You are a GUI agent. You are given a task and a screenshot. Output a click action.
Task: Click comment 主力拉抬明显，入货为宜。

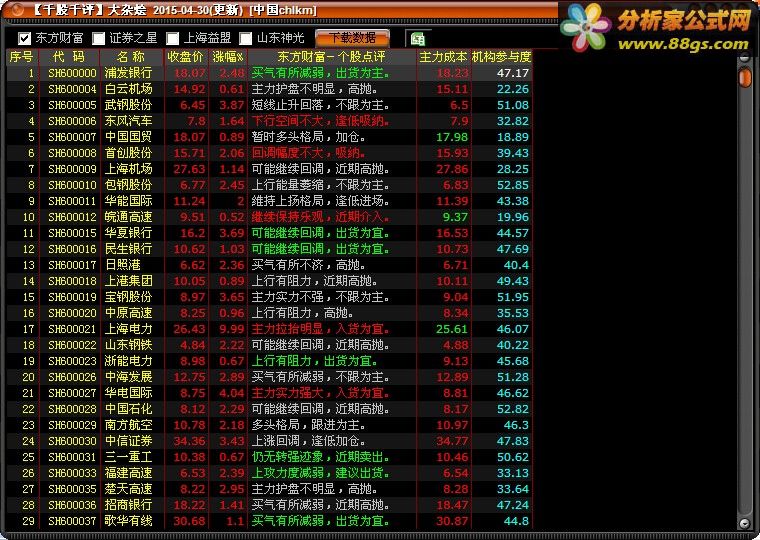(320, 329)
